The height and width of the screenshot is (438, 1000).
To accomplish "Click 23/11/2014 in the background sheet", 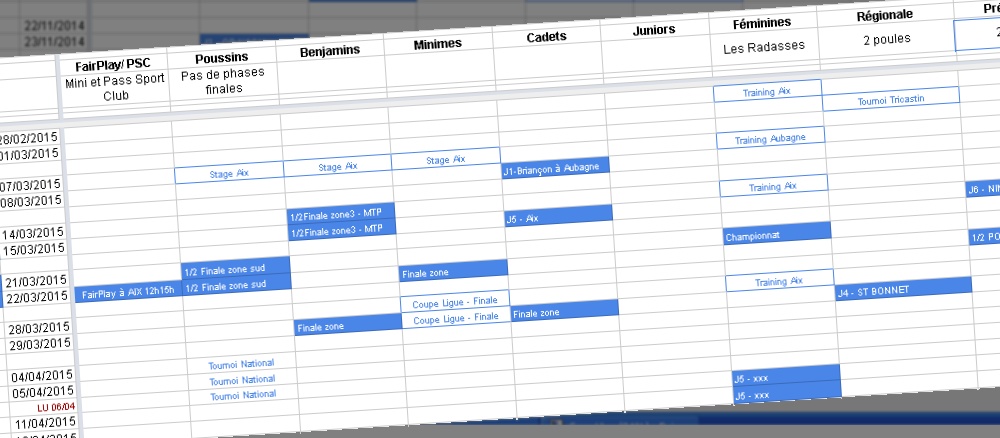I will 54,41.
